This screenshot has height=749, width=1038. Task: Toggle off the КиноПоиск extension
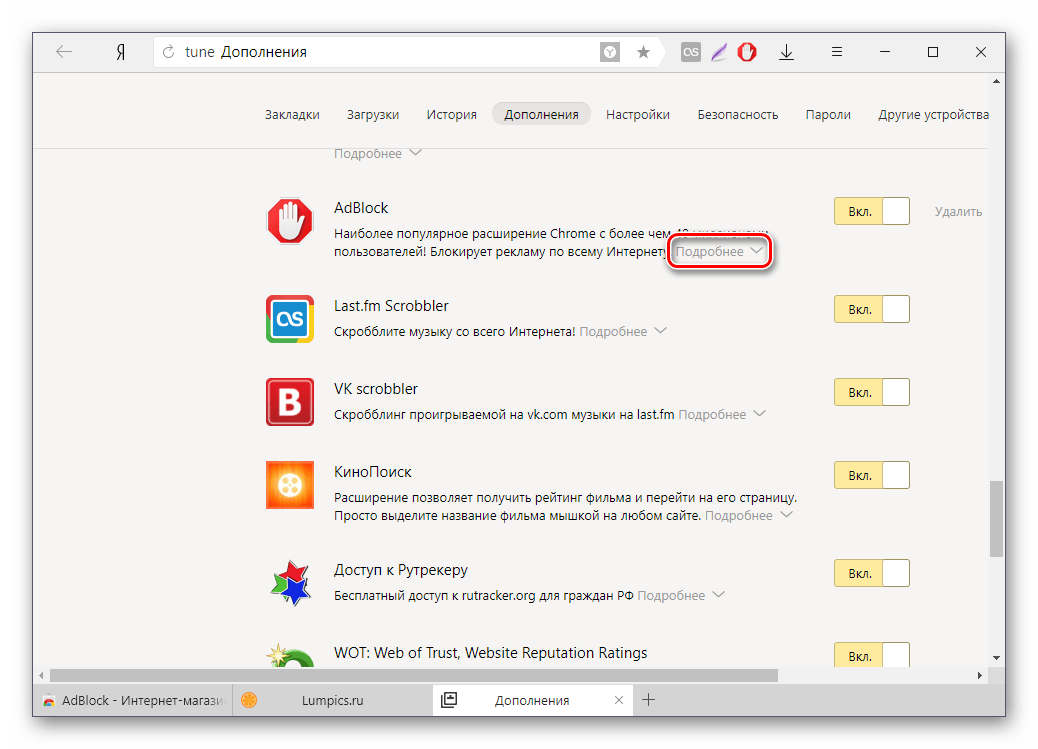(871, 474)
